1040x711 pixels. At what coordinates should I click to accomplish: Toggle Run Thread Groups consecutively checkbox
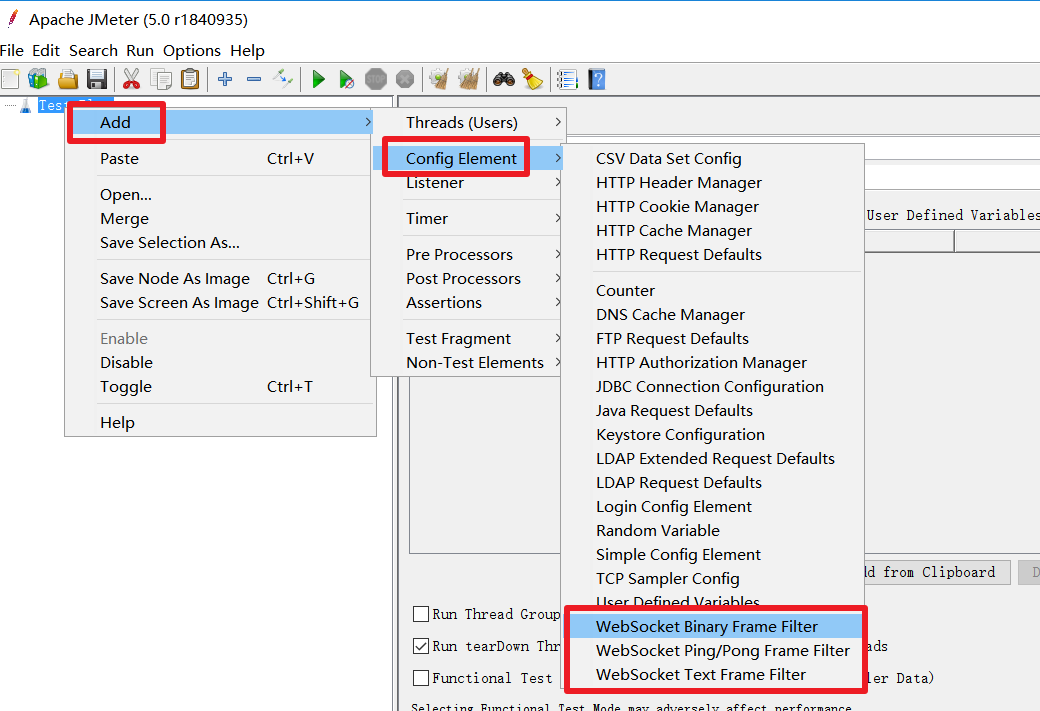pos(421,614)
